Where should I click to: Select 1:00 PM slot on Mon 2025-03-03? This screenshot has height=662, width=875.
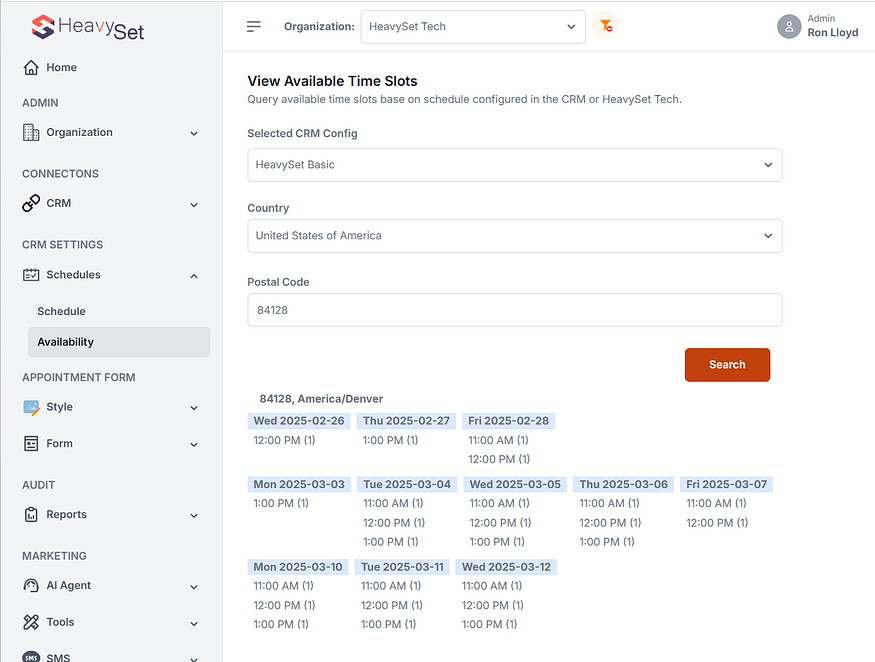[x=281, y=503]
